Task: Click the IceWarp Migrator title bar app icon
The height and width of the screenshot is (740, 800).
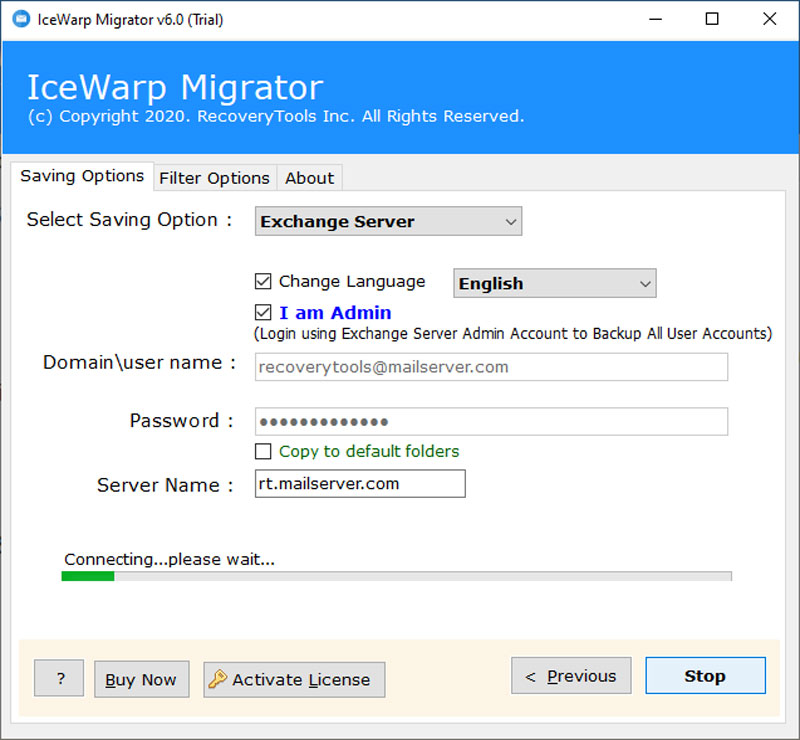Action: (21, 19)
